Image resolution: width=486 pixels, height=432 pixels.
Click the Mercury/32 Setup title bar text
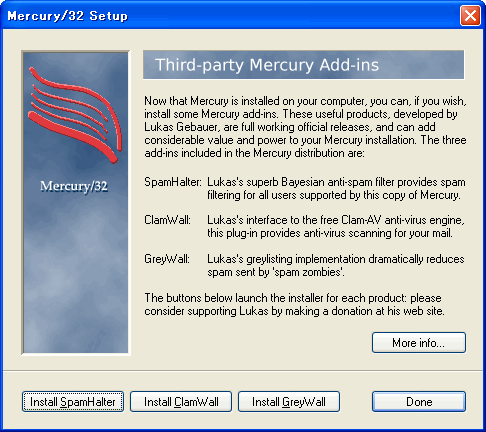pyautogui.click(x=67, y=16)
